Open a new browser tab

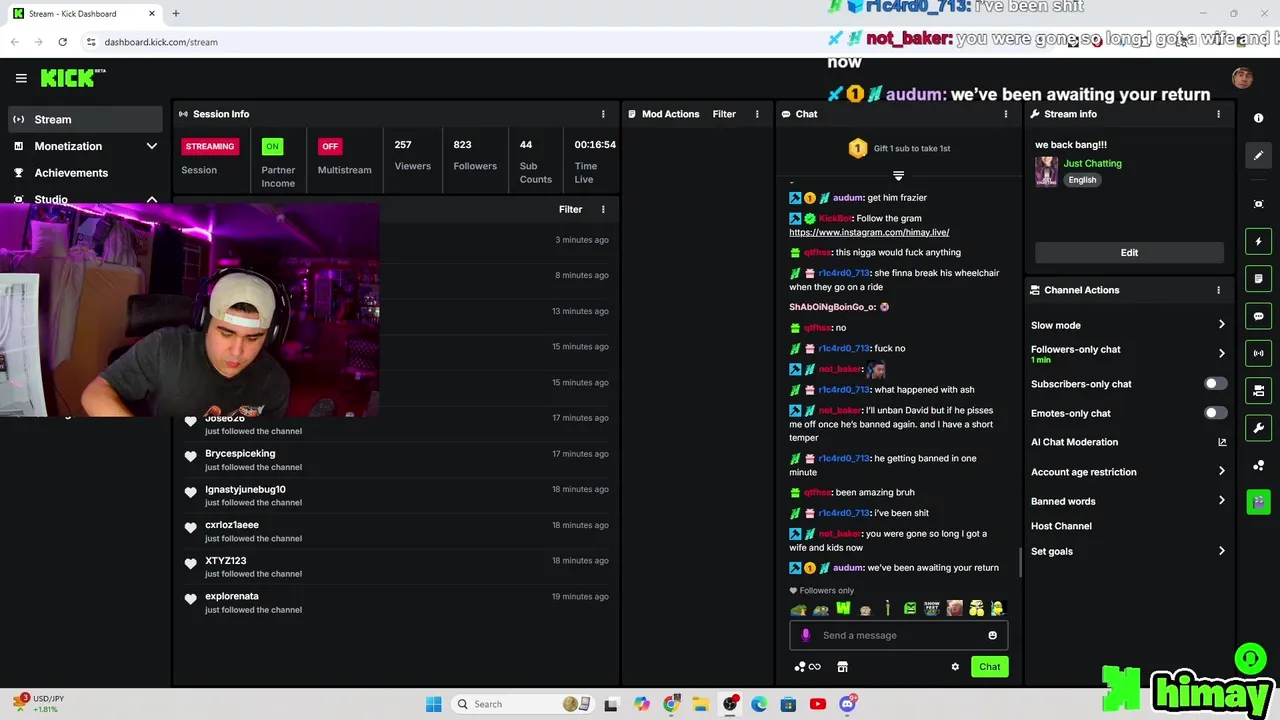[175, 14]
